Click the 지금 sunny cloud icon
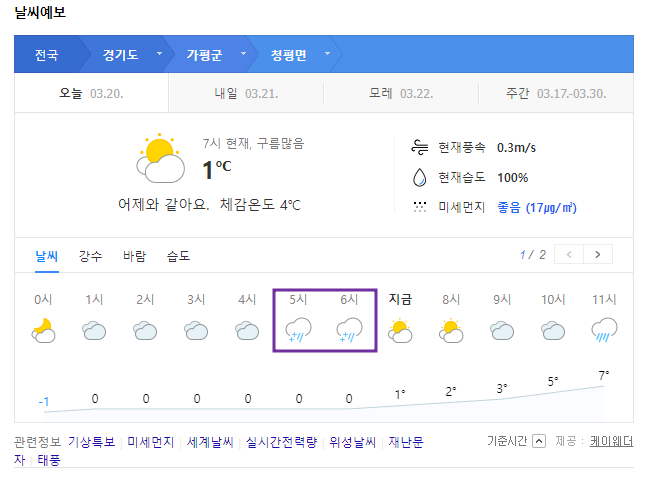 pyautogui.click(x=400, y=331)
